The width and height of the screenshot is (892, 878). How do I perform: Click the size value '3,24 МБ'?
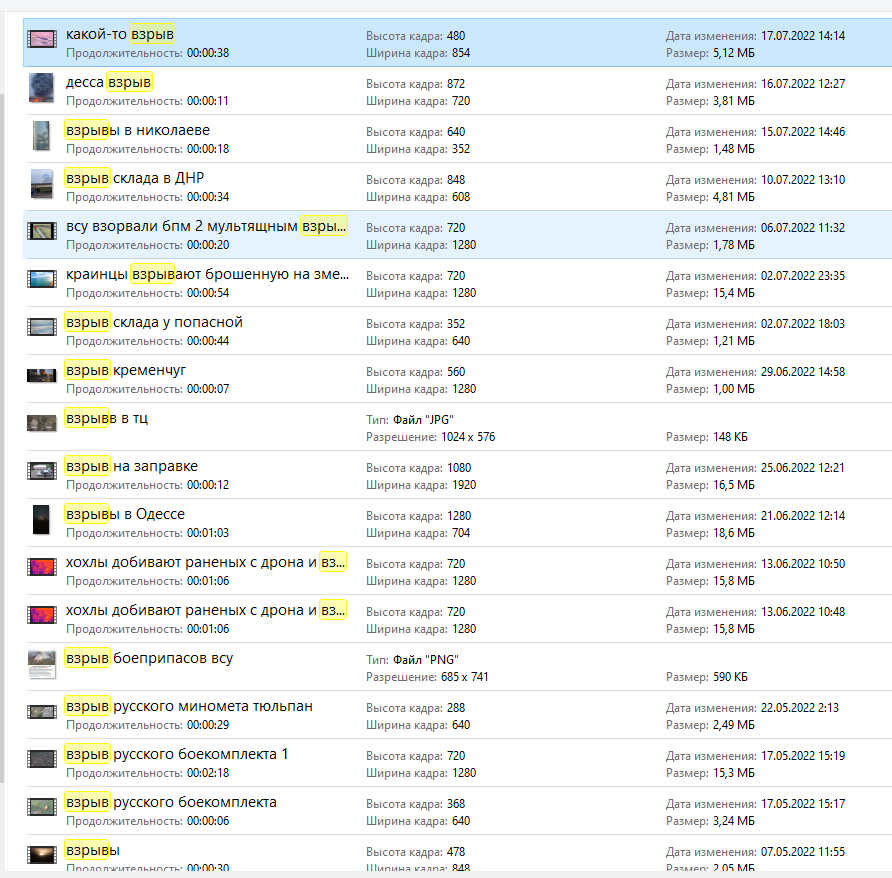click(x=734, y=821)
